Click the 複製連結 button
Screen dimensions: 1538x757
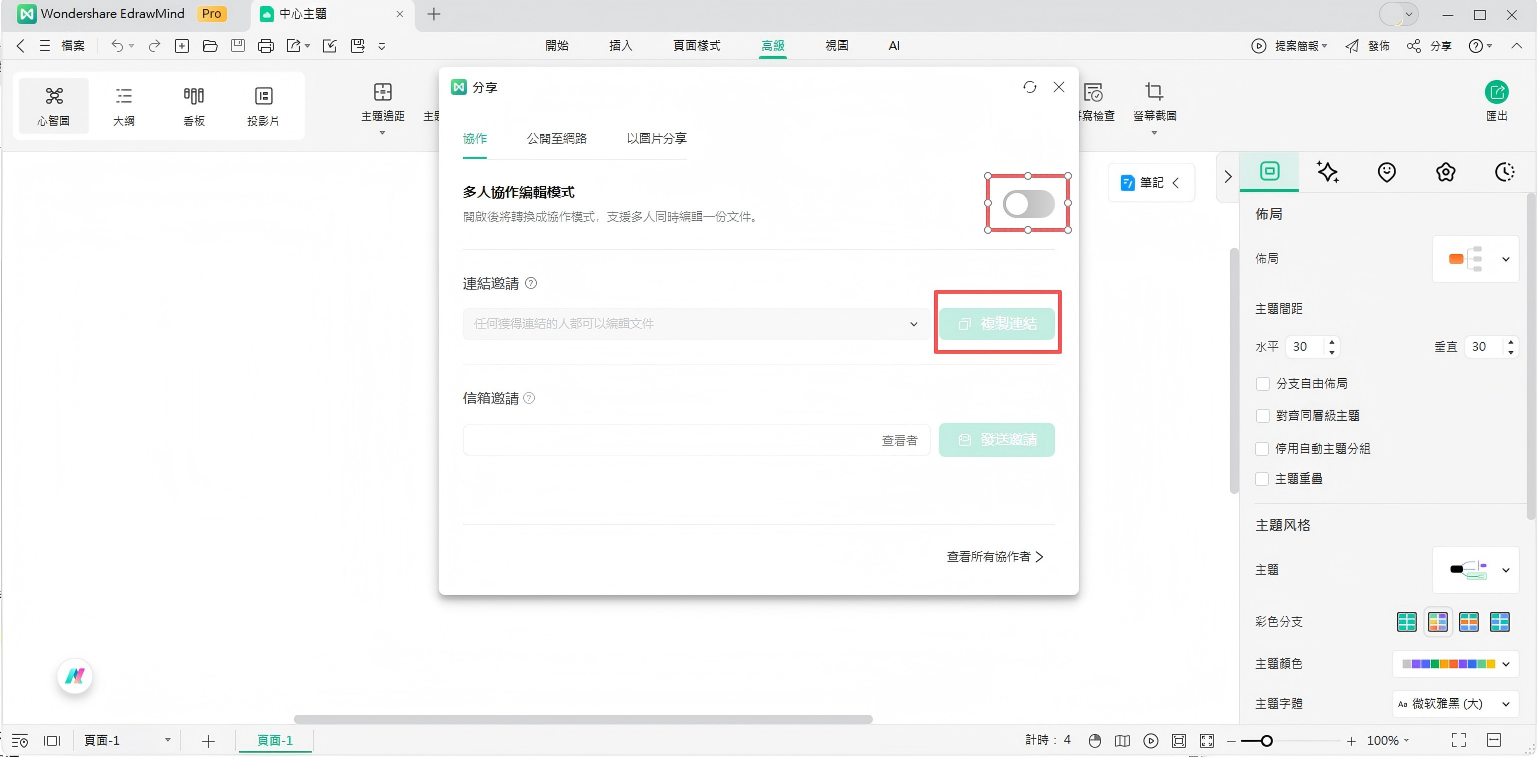(x=997, y=324)
